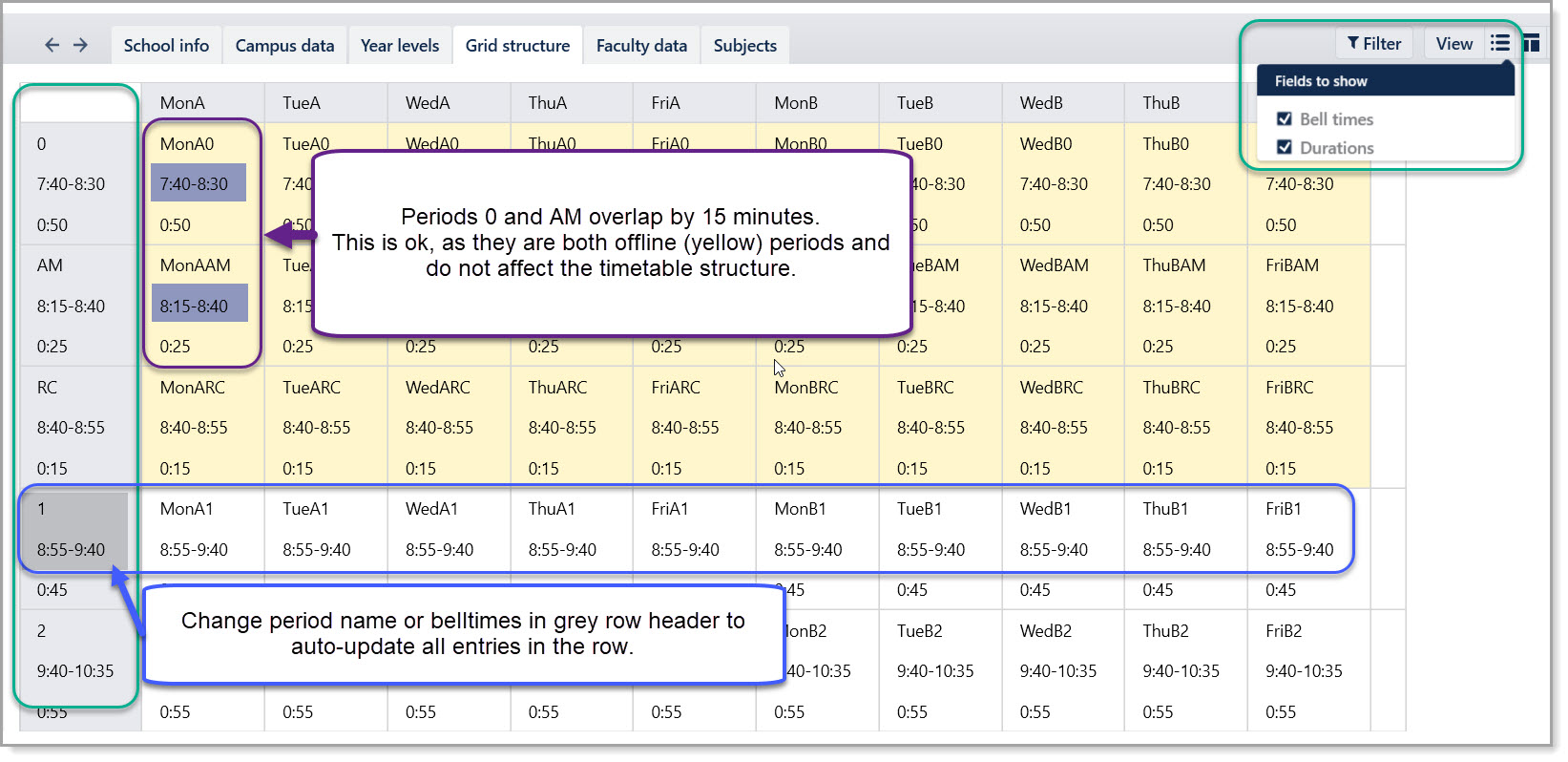
Task: Uncheck the Durations checkbox
Action: click(1285, 148)
